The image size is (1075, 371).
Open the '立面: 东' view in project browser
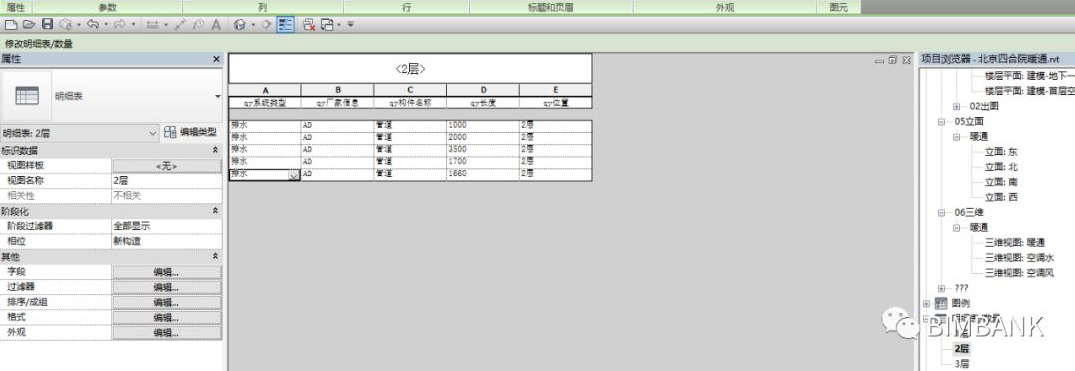[1001, 152]
